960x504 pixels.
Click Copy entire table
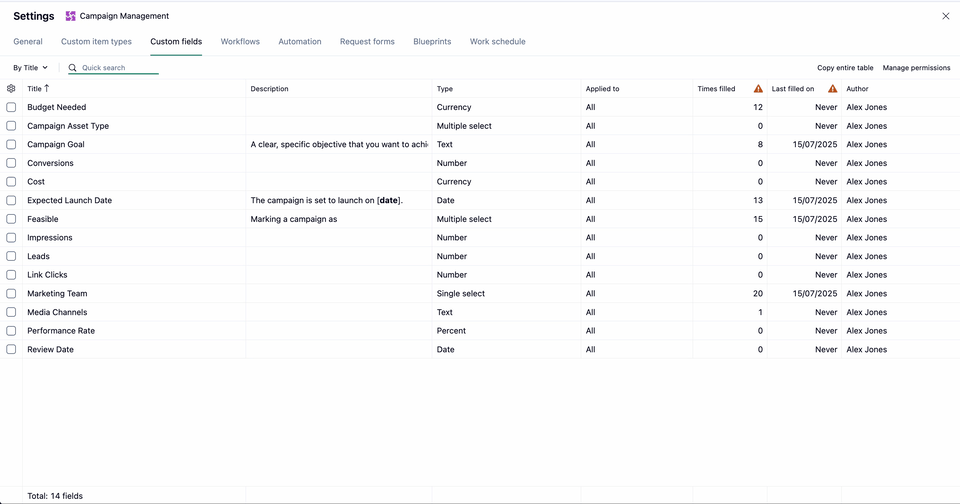tap(845, 68)
